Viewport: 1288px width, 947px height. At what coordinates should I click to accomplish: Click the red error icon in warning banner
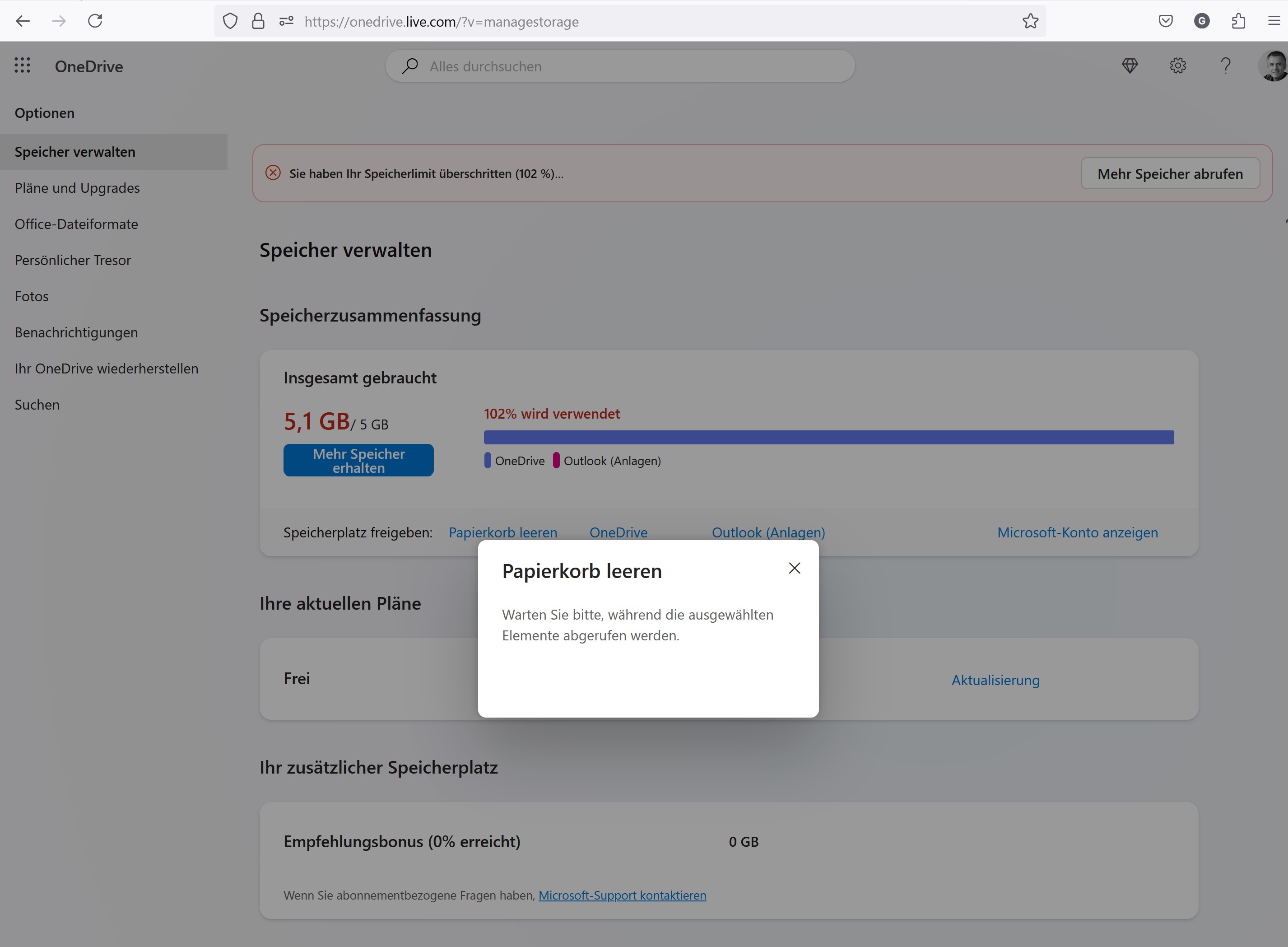pyautogui.click(x=273, y=173)
